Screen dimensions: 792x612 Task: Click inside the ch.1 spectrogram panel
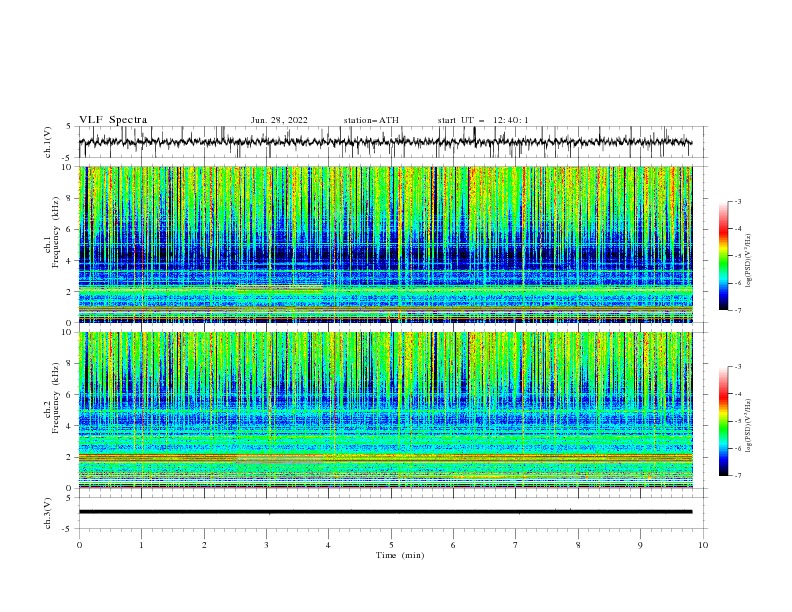tap(386, 244)
